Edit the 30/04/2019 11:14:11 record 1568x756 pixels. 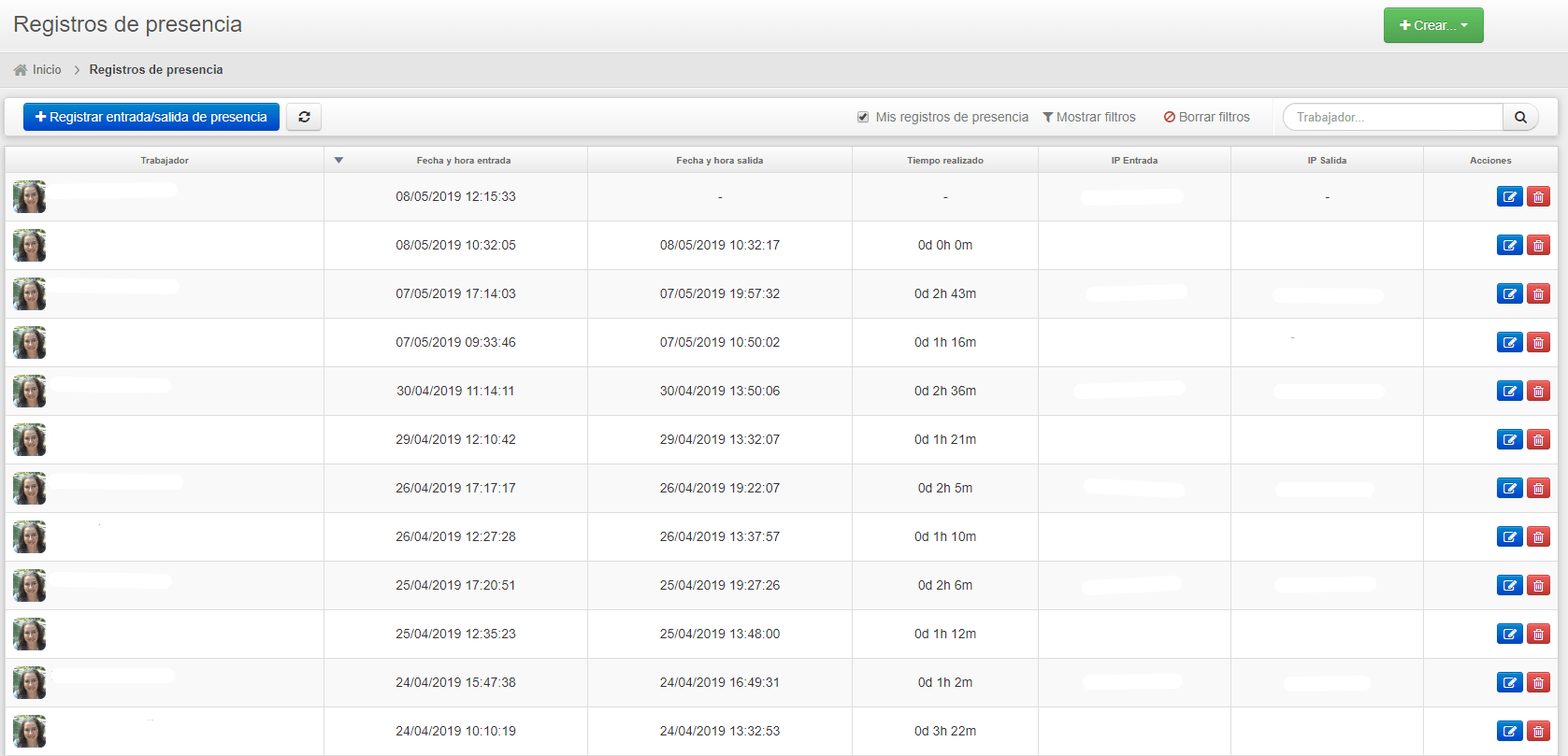1509,391
